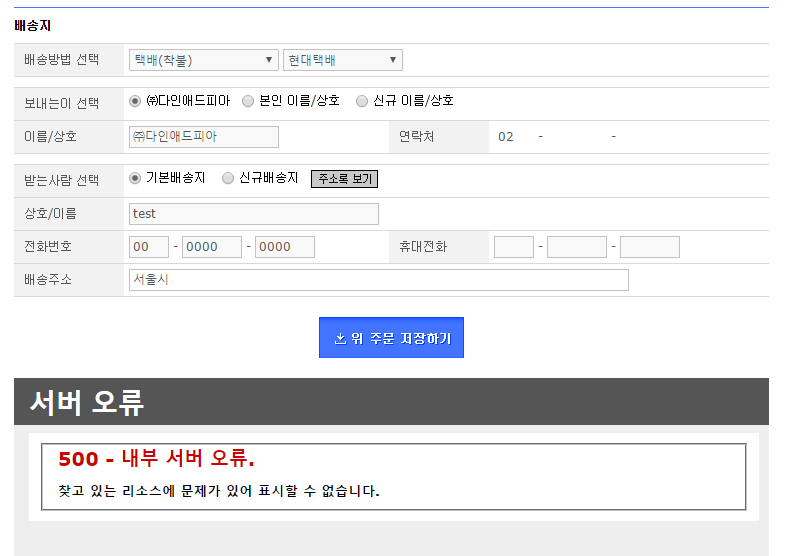
Task: Click the last 휴대전화 field
Action: coord(650,247)
